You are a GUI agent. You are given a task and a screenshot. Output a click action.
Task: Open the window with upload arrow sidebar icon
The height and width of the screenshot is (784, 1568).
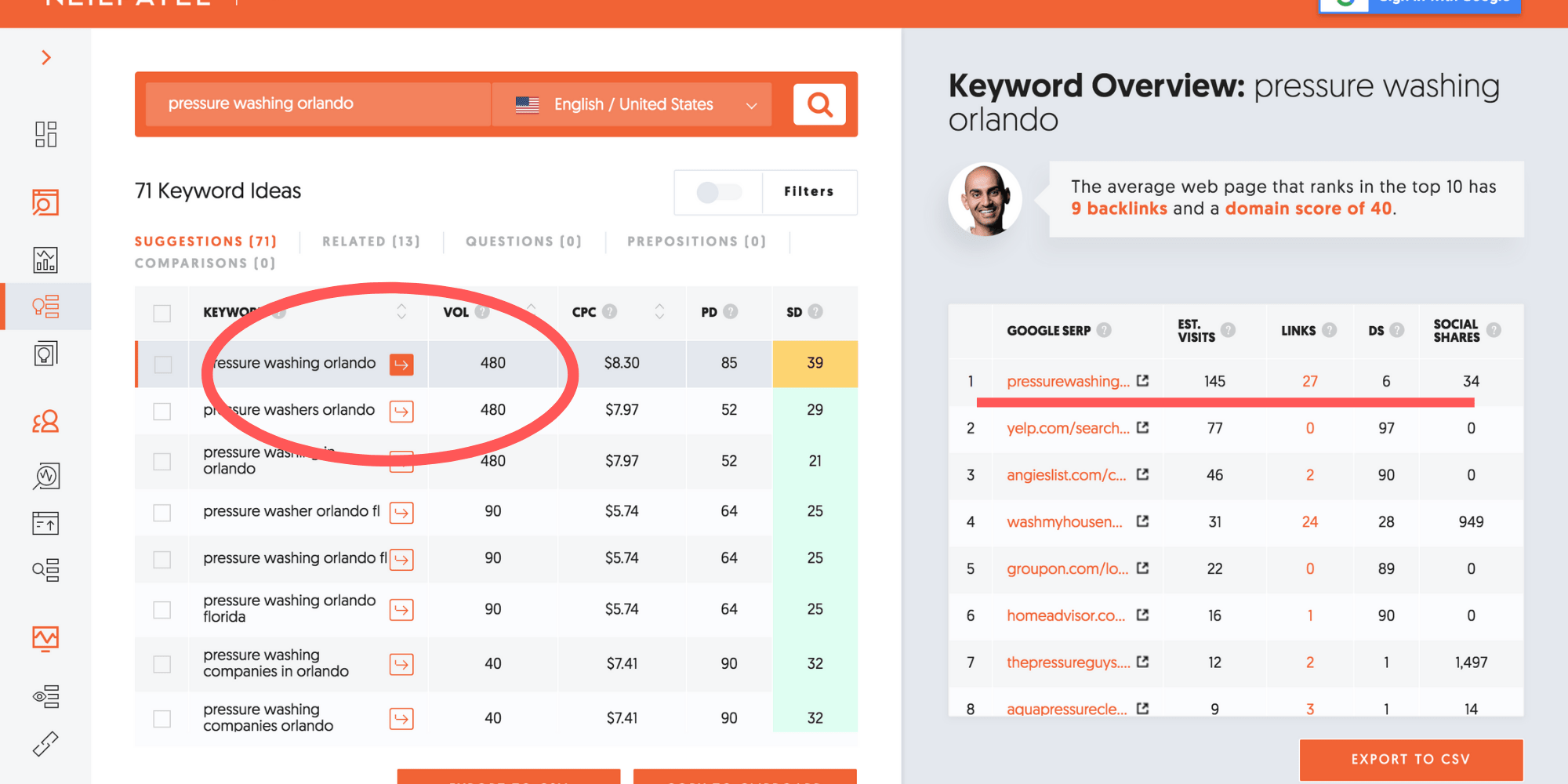pyautogui.click(x=45, y=523)
